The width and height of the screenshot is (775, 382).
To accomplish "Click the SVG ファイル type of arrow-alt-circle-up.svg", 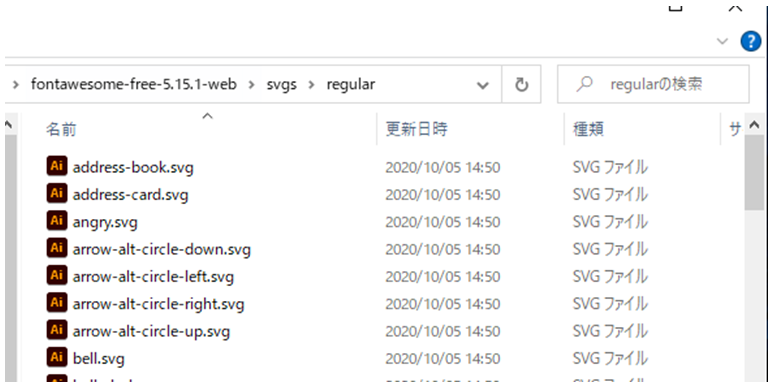I will pyautogui.click(x=610, y=331).
